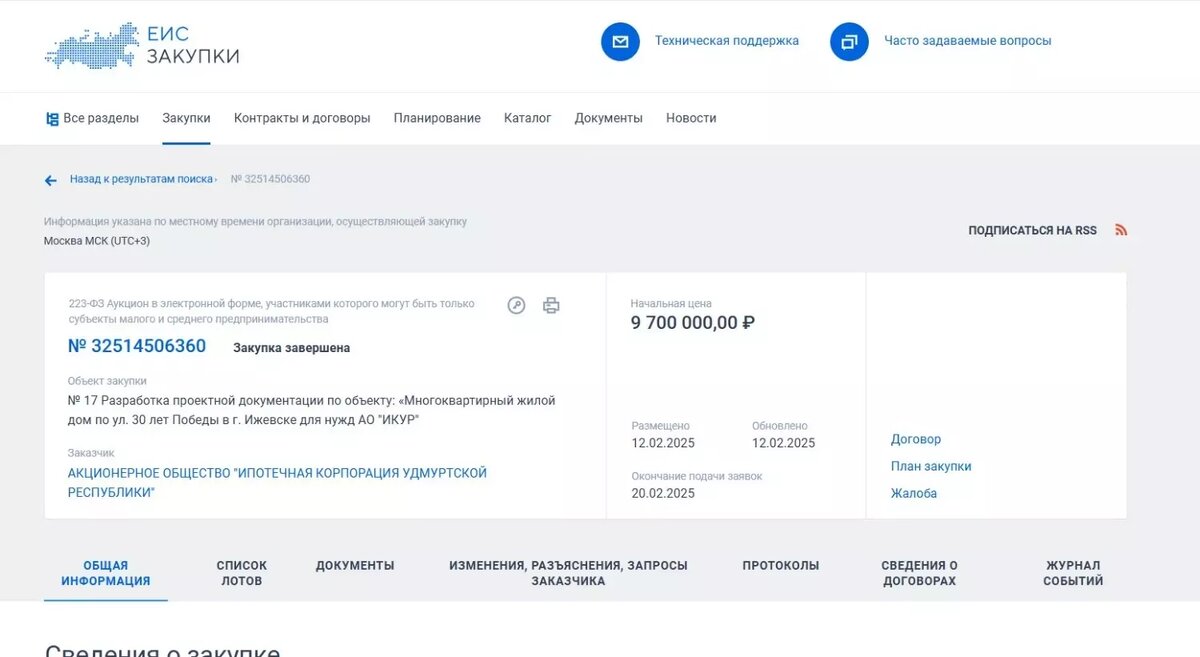Click the back arrow beside search results link
The image size is (1200, 657).
(49, 180)
